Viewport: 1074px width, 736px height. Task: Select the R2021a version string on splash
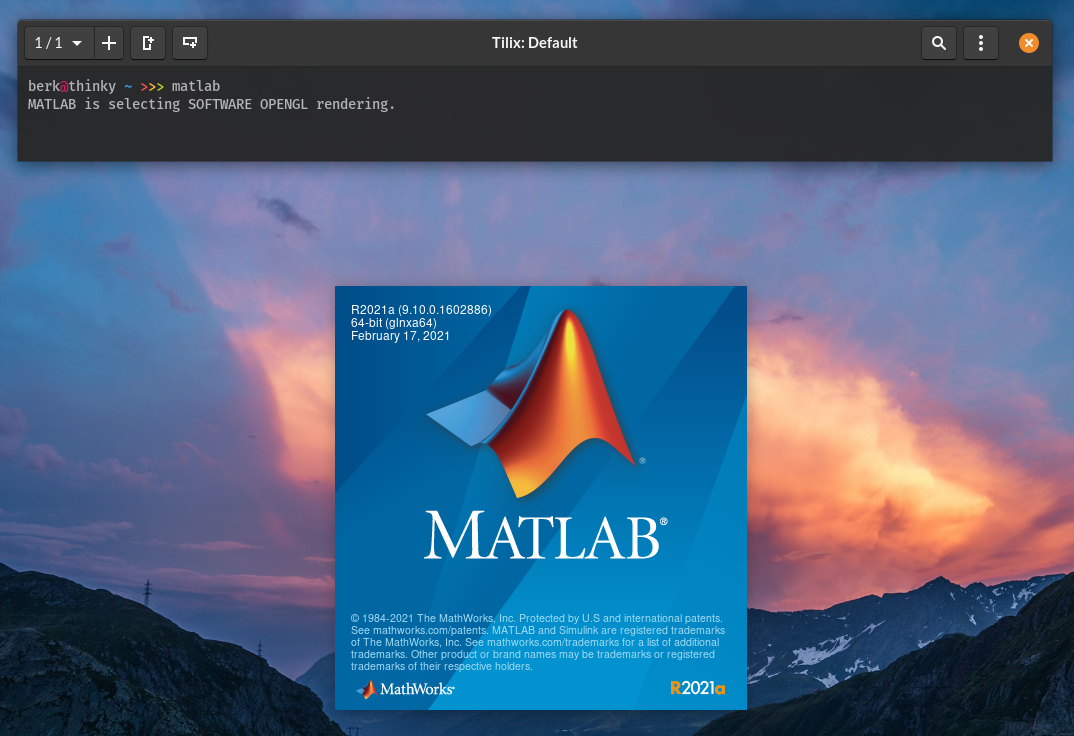420,309
